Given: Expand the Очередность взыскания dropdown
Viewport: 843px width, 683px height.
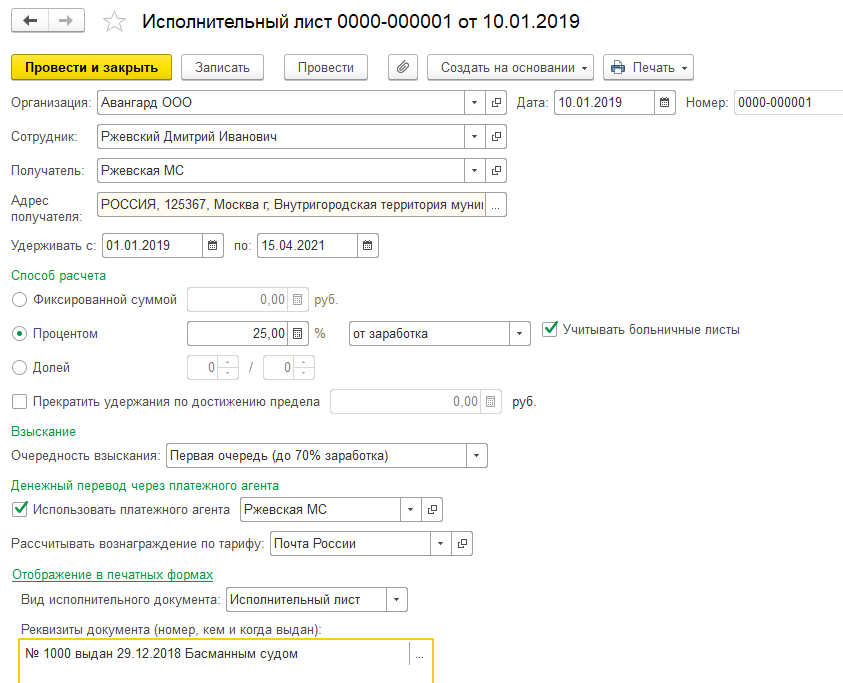Looking at the screenshot, I should point(476,456).
